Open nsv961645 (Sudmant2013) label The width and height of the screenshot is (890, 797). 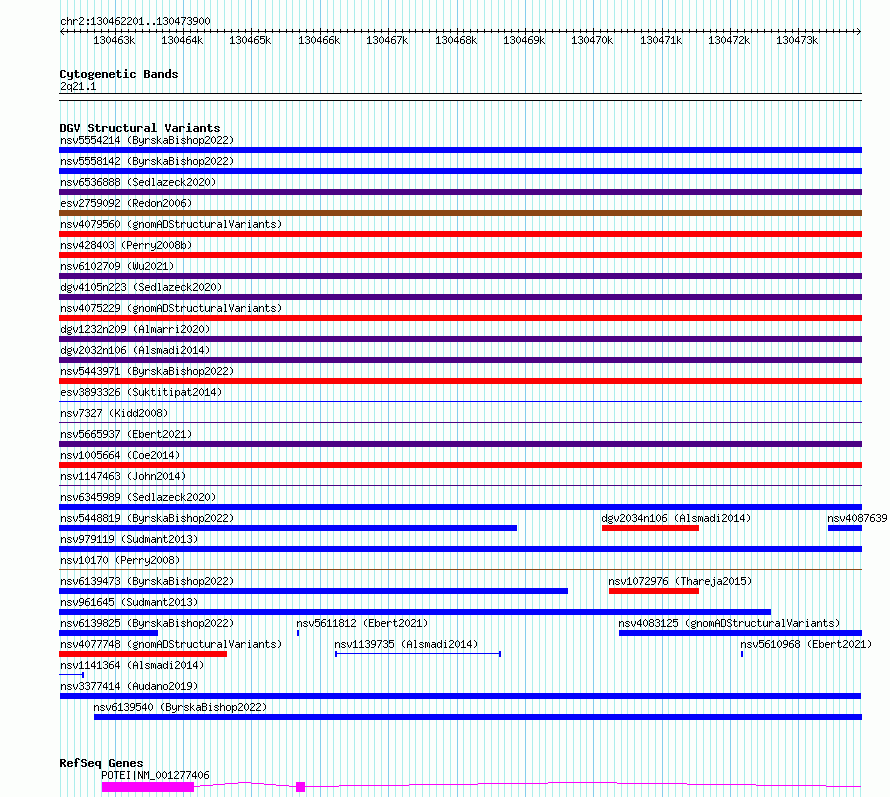point(129,602)
